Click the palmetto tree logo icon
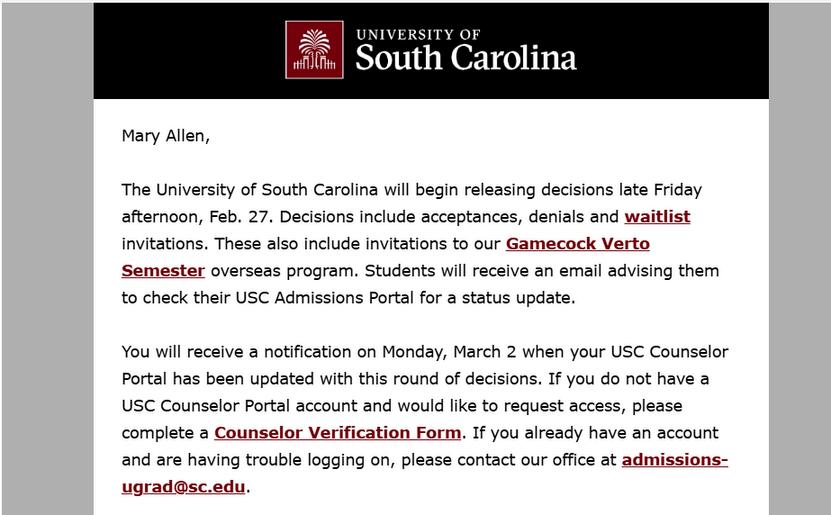This screenshot has height=515, width=831. click(314, 50)
